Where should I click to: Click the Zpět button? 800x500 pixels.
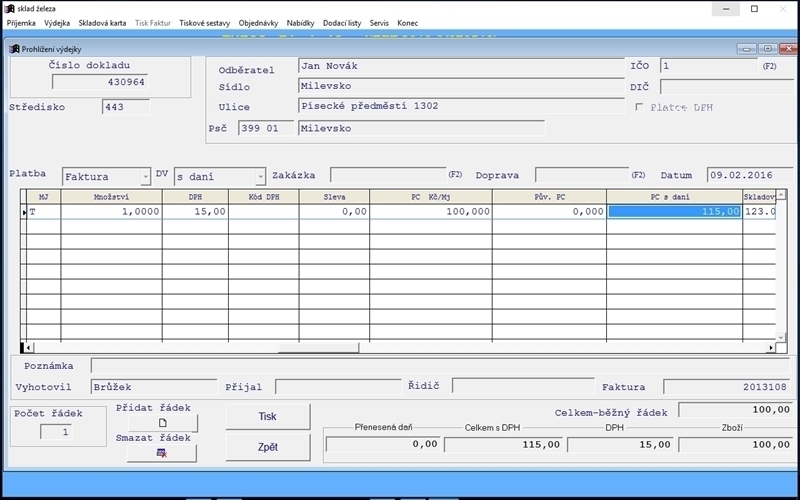click(267, 447)
